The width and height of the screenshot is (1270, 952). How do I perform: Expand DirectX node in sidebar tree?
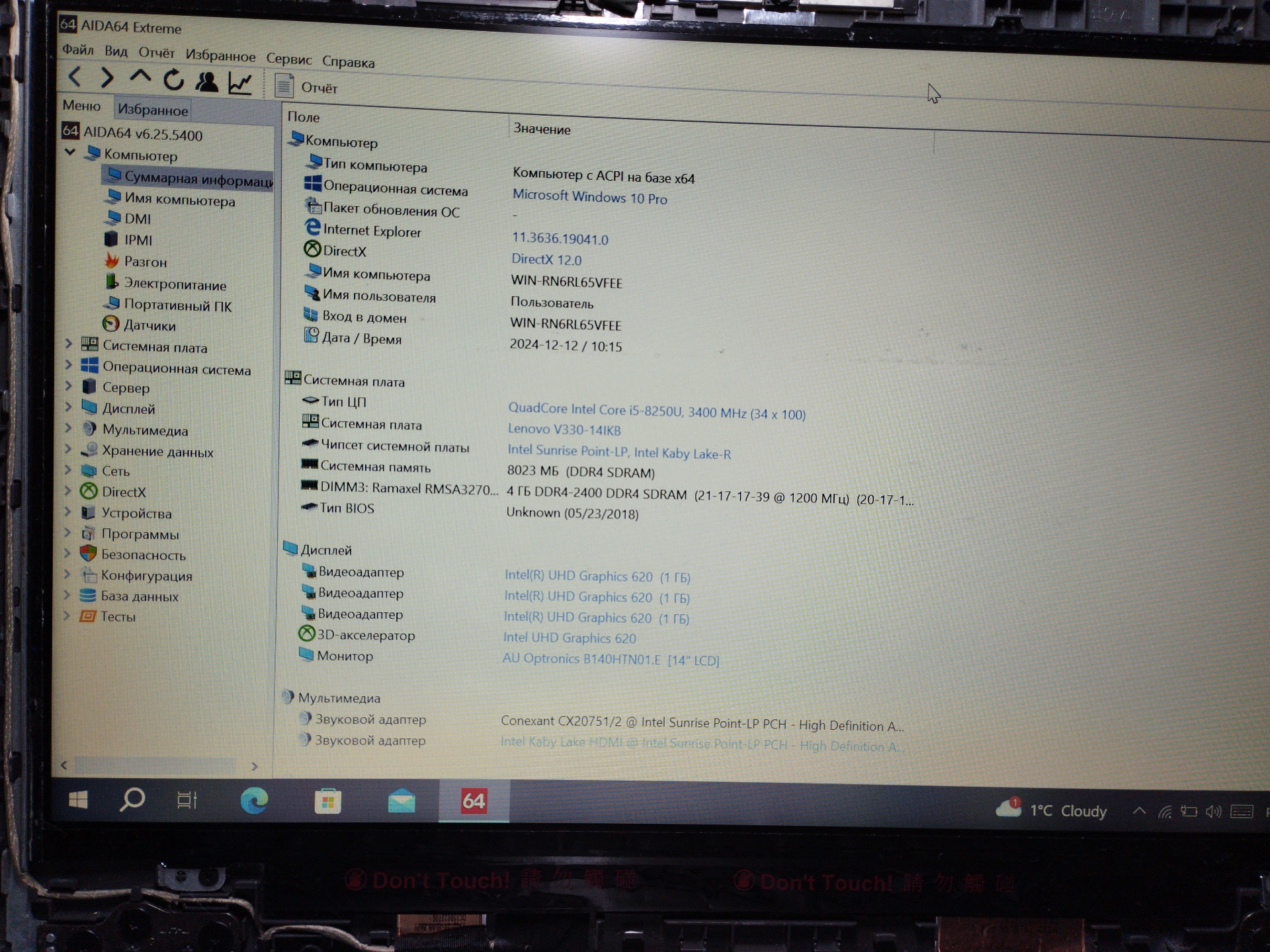[68, 491]
